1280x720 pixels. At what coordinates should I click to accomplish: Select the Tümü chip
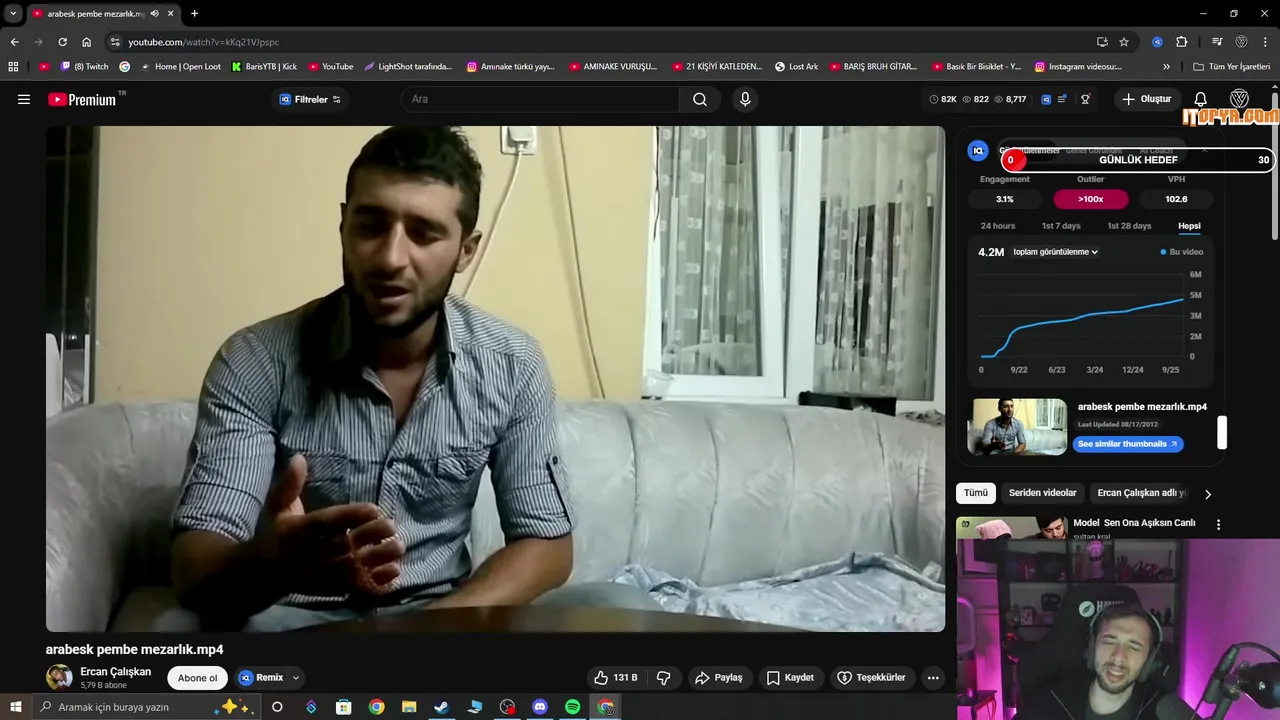pos(976,493)
